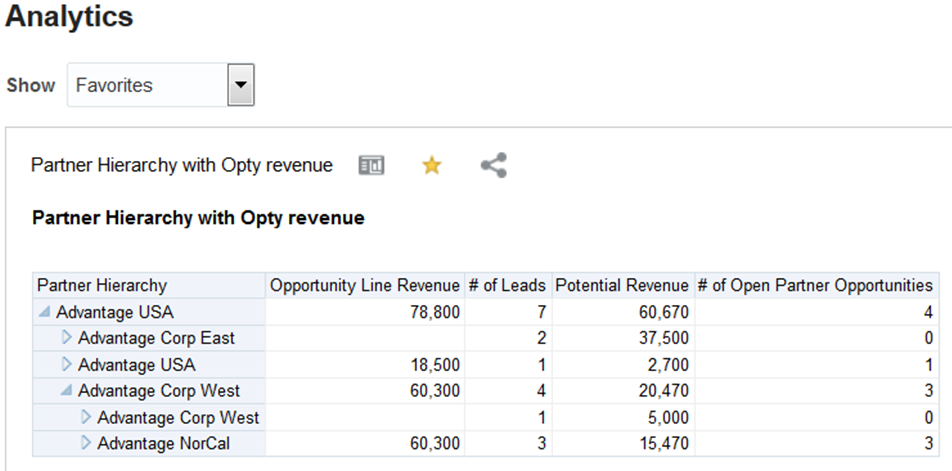Viewport: 952px width, 471px height.
Task: Click the # of Leads column header
Action: pyautogui.click(x=507, y=286)
